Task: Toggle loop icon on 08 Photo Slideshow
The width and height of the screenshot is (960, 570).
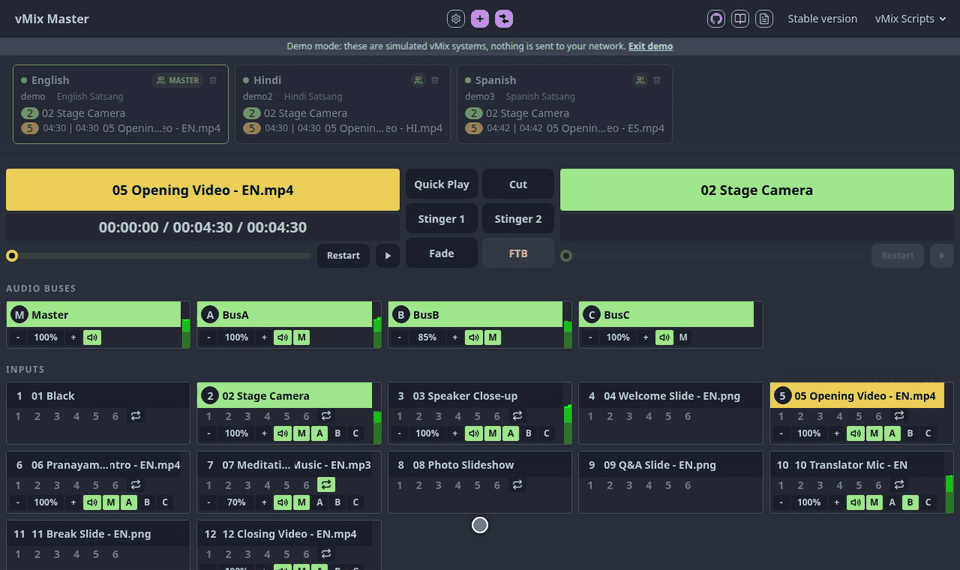Action: [x=517, y=485]
